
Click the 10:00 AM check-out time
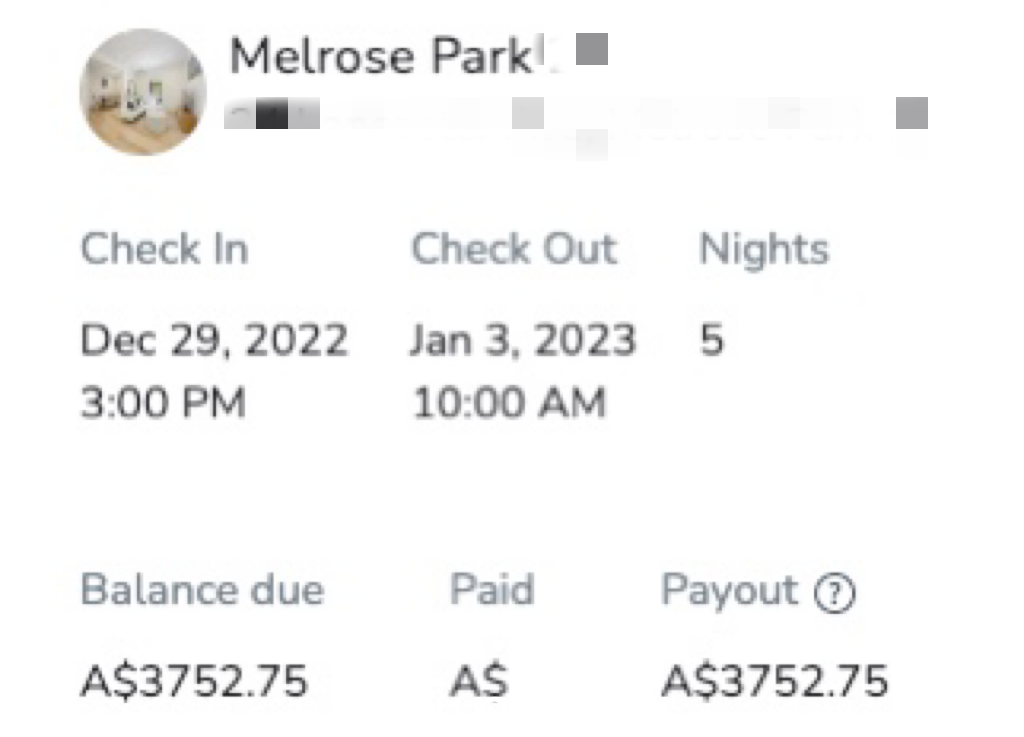coord(509,401)
